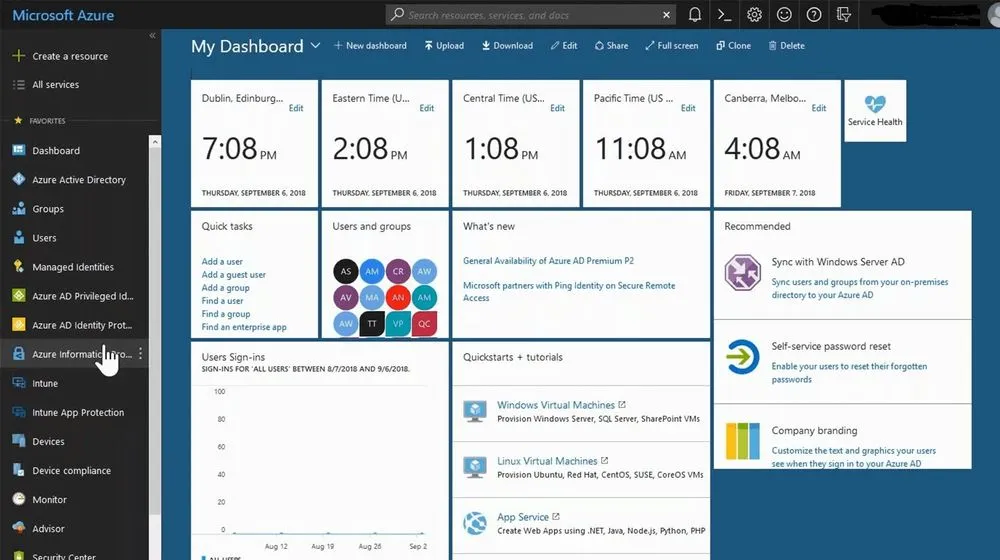Screen dimensions: 1000x560
Task: Click Share in the dashboard toolbar
Action: point(611,46)
